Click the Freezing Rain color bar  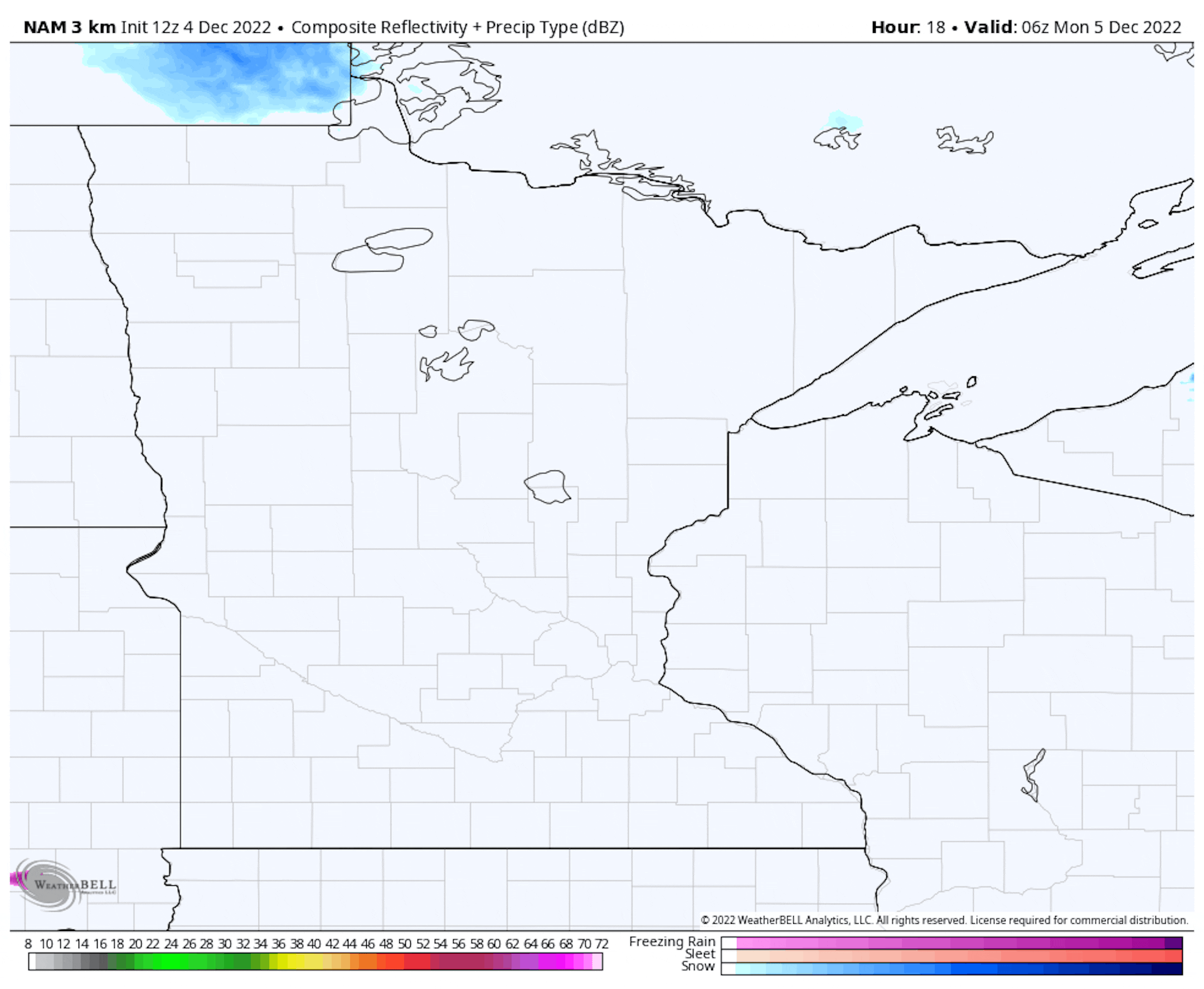pyautogui.click(x=951, y=943)
